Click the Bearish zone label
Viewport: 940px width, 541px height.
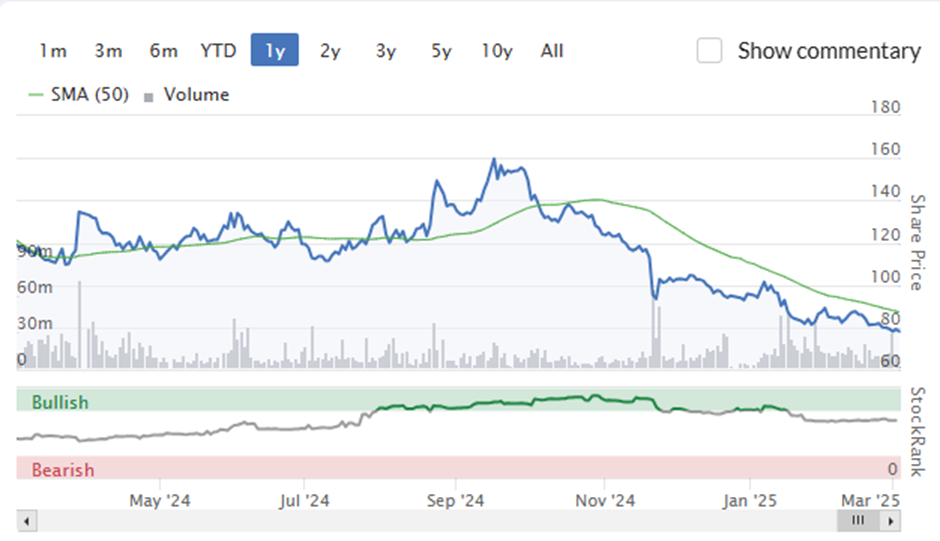pos(63,470)
